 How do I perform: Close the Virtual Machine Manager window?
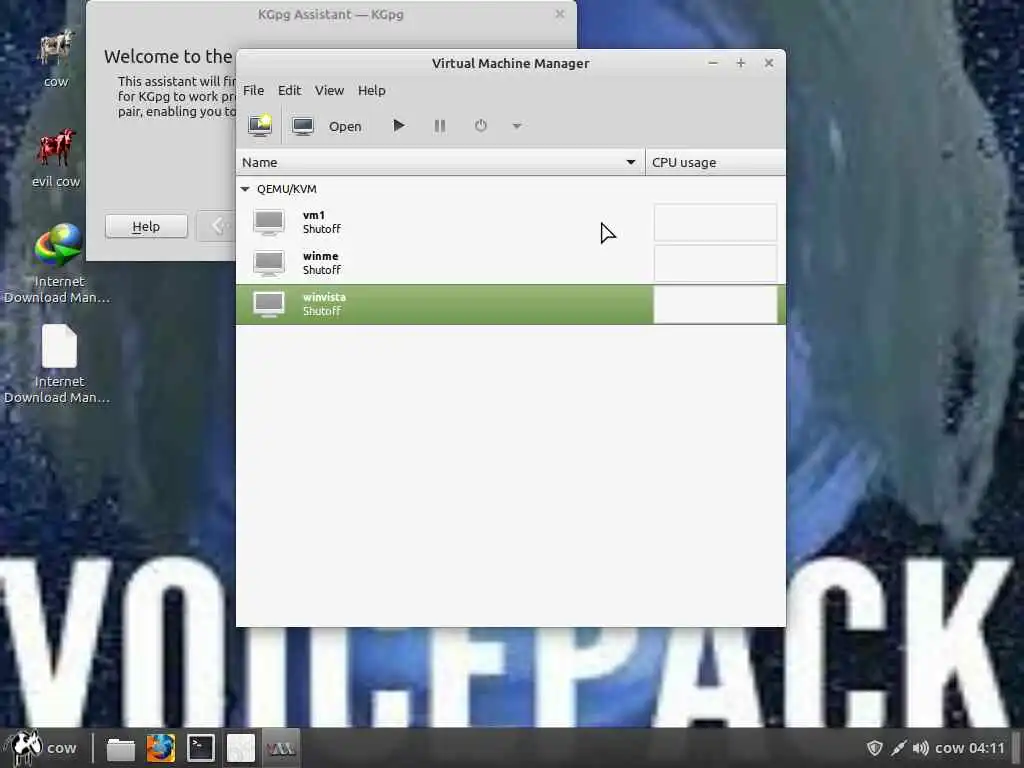[769, 63]
